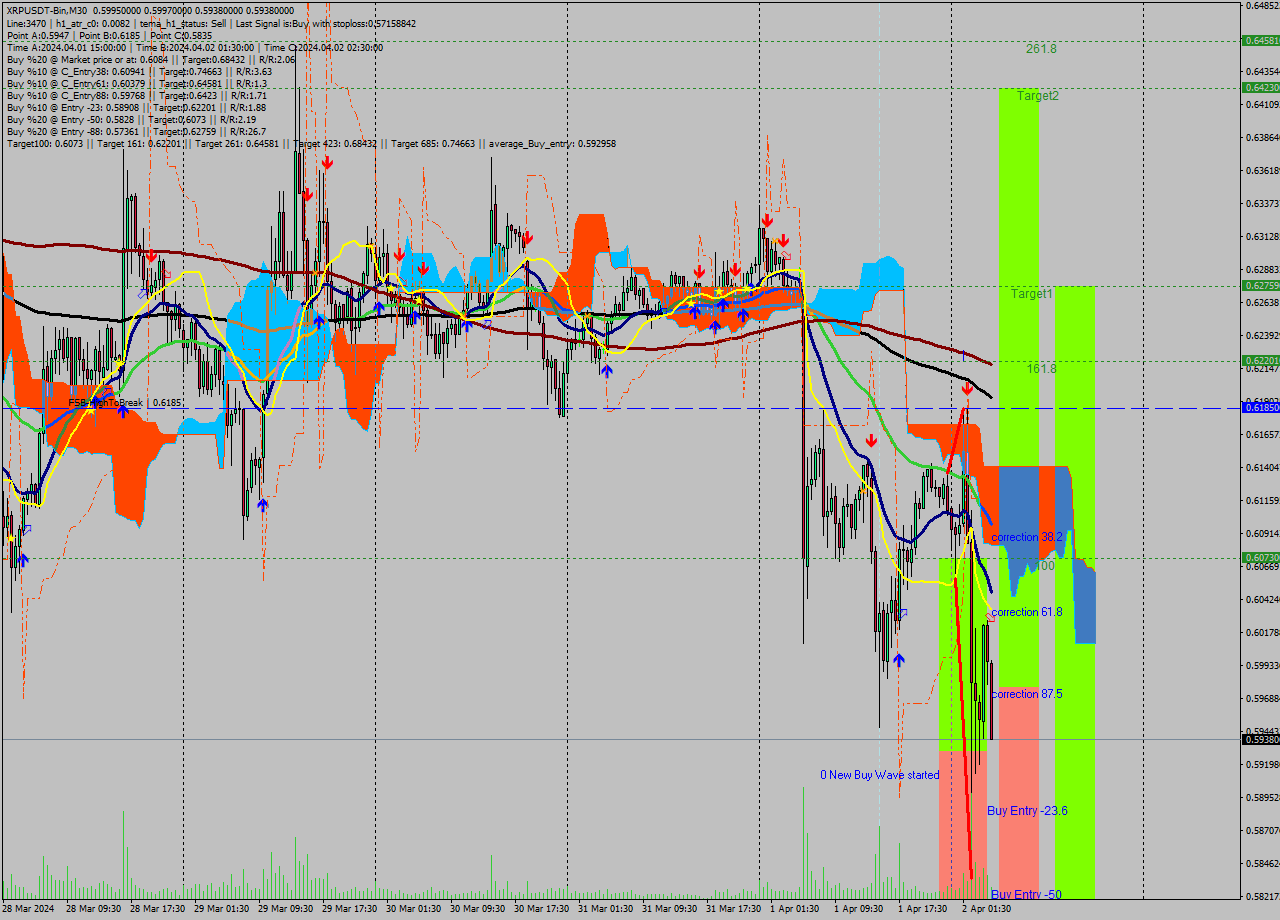This screenshot has height=920, width=1280.
Task: Click the '28 Mar 2024' date label
Action: [28, 909]
